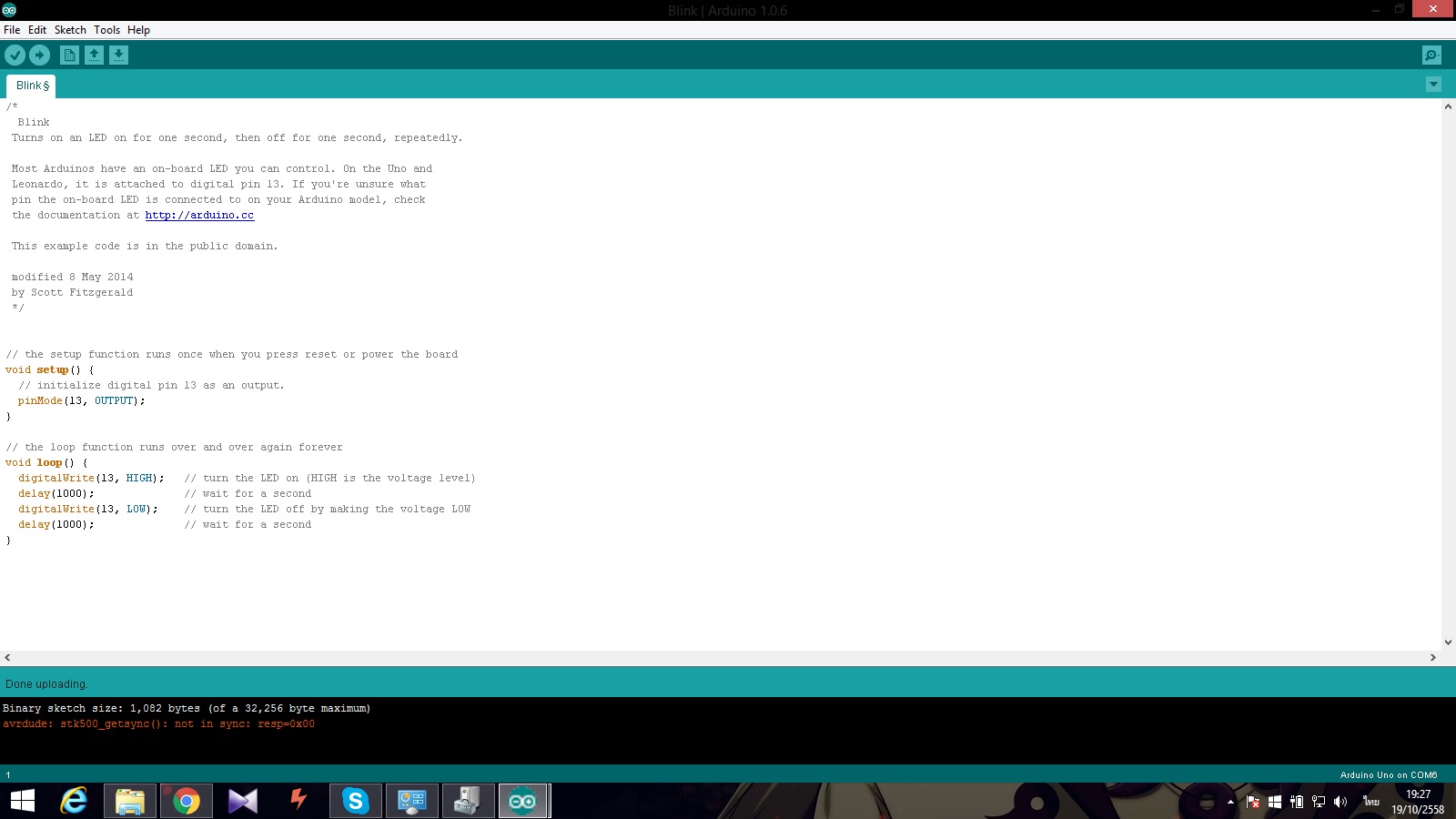Open a sketch with the up-arrow icon
The image size is (1456, 819).
(x=94, y=56)
